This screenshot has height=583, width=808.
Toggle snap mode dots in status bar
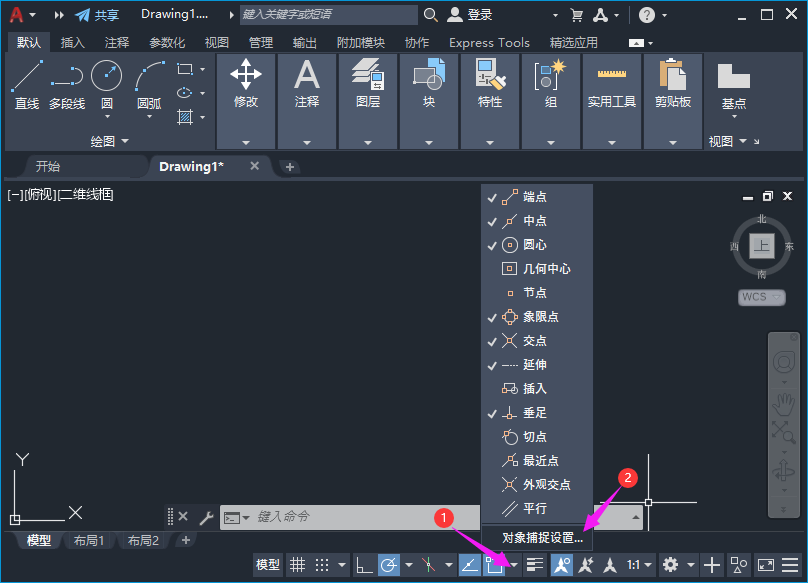pos(322,565)
